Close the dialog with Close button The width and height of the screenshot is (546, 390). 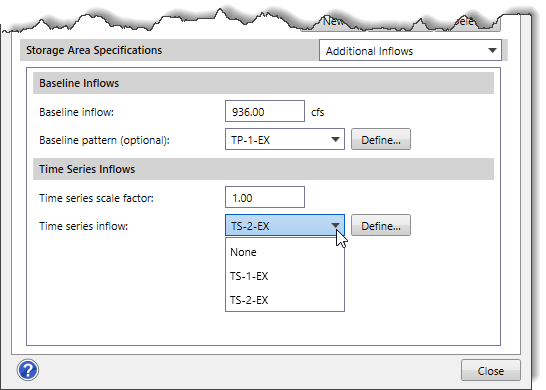click(491, 370)
